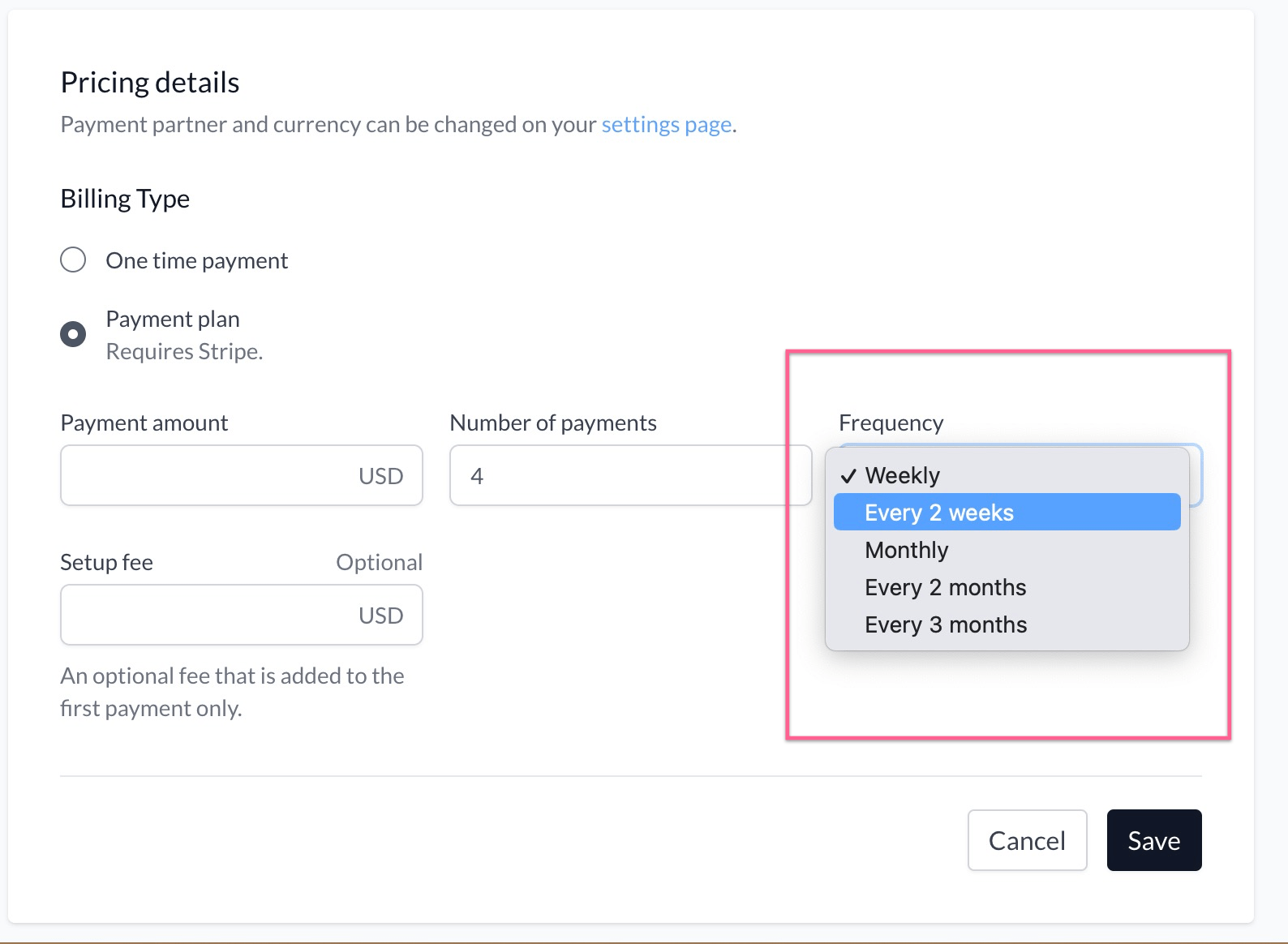Click the Setup fee input field
1288x944 pixels.
203,615
